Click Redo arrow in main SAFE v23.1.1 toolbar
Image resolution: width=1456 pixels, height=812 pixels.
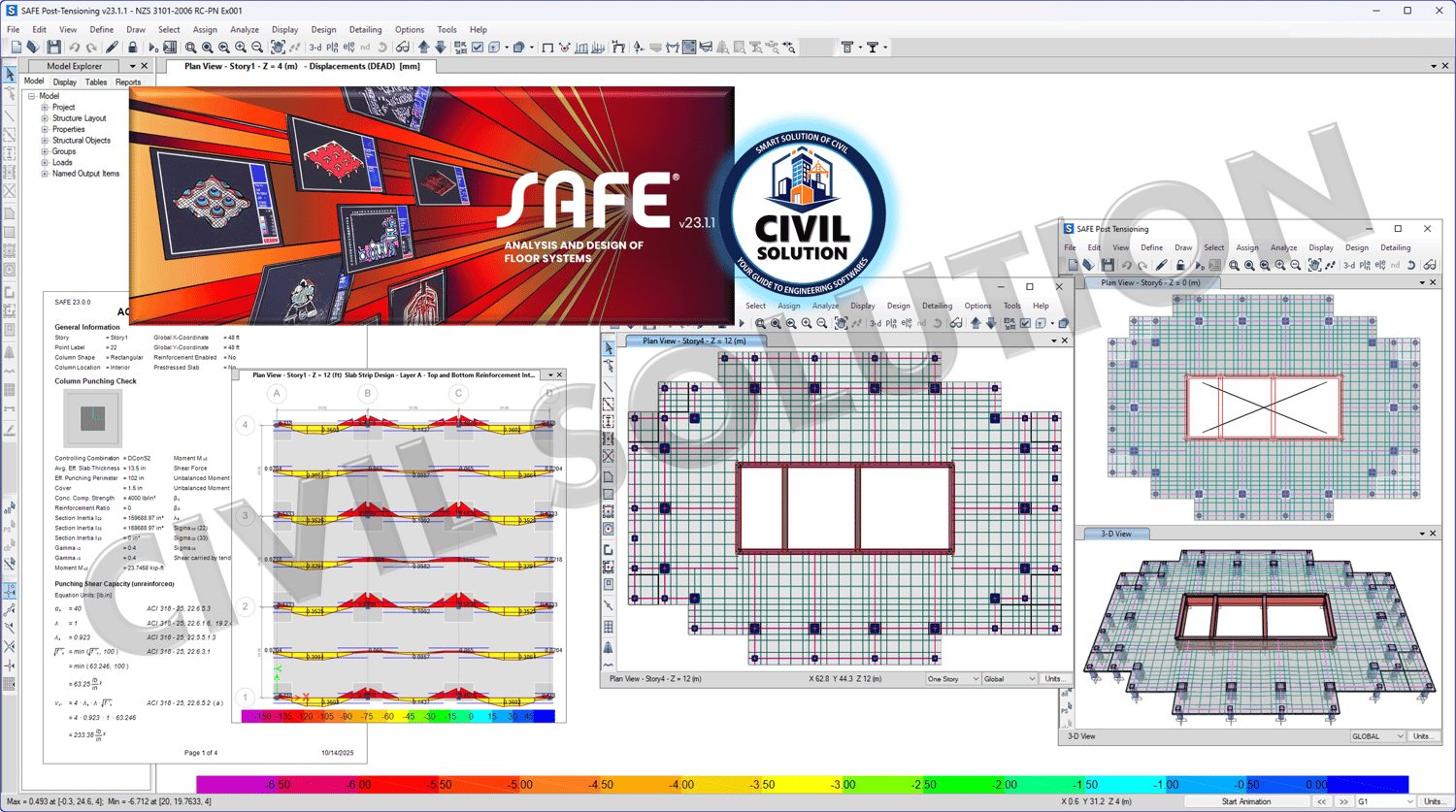click(x=91, y=48)
